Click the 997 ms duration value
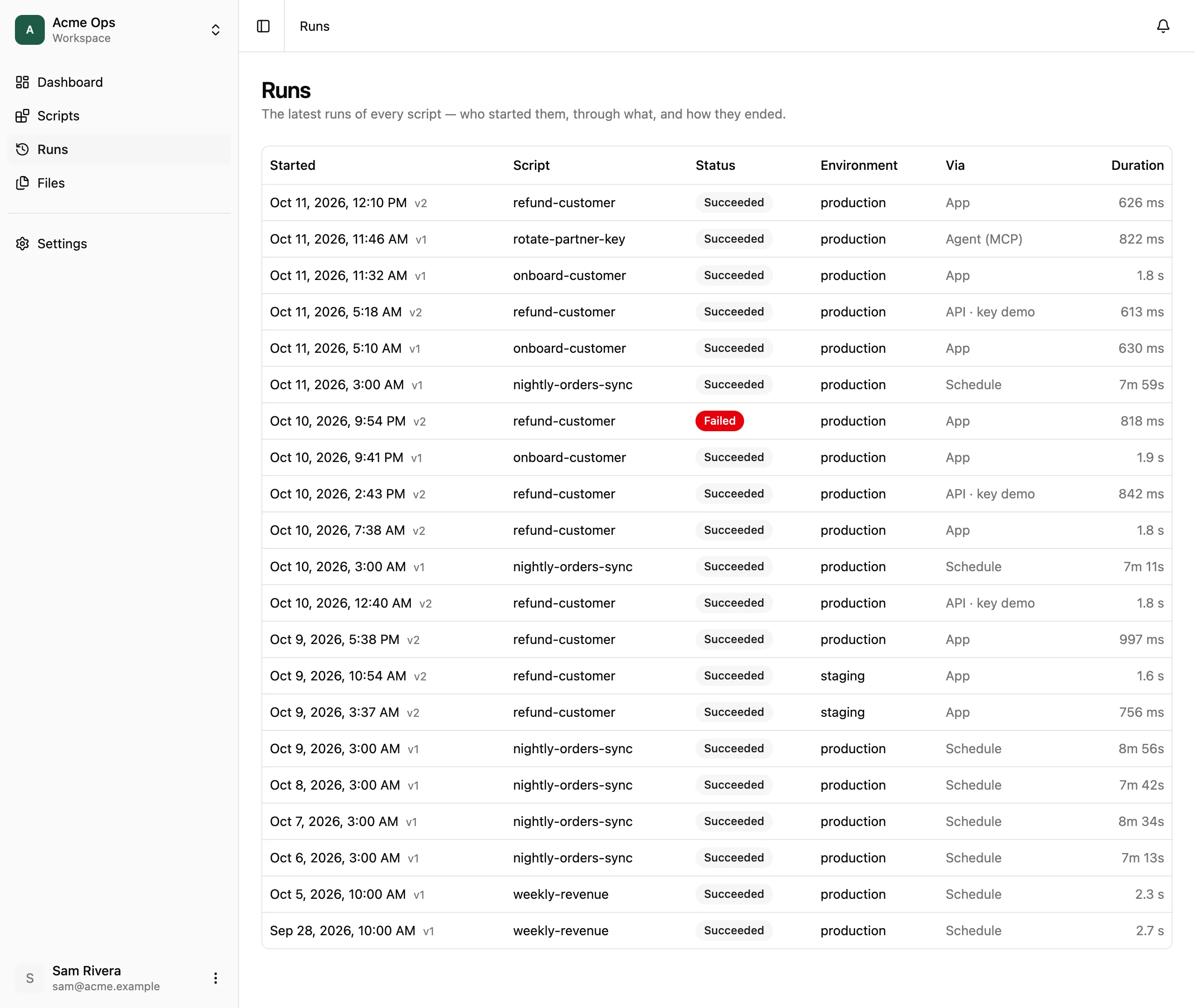 1141,639
